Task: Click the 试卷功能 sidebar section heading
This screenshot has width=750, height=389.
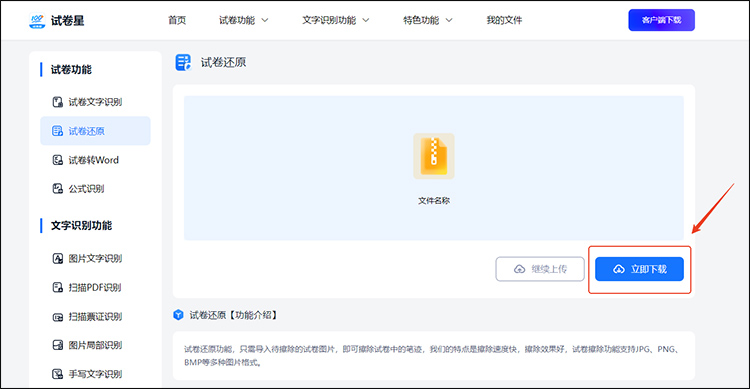Action: (71, 69)
